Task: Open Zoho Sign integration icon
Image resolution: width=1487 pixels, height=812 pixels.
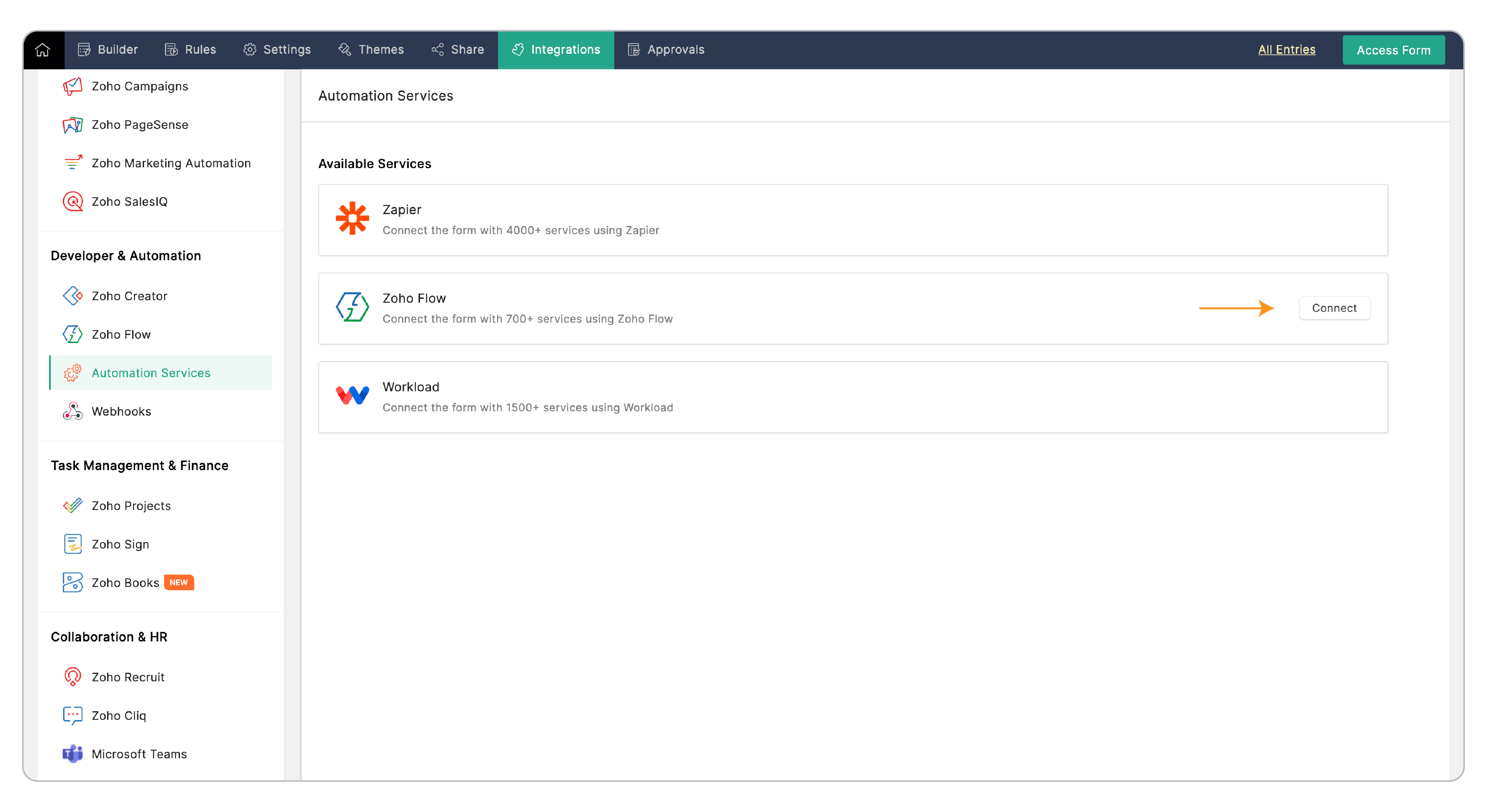Action: (x=72, y=544)
